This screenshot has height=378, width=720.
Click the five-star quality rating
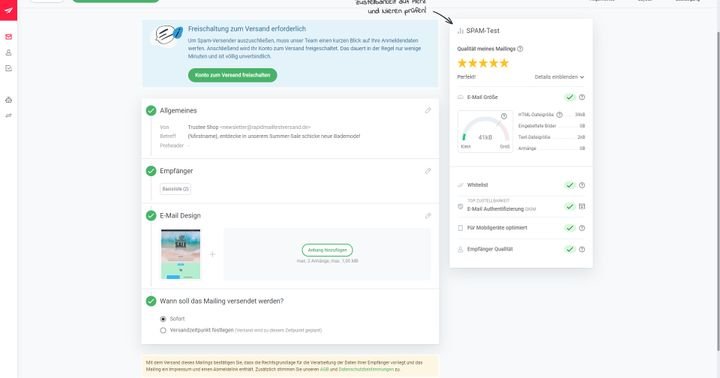483,63
